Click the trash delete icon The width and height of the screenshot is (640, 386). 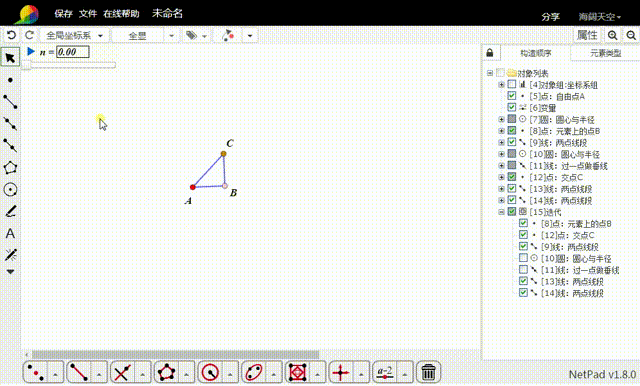click(428, 372)
